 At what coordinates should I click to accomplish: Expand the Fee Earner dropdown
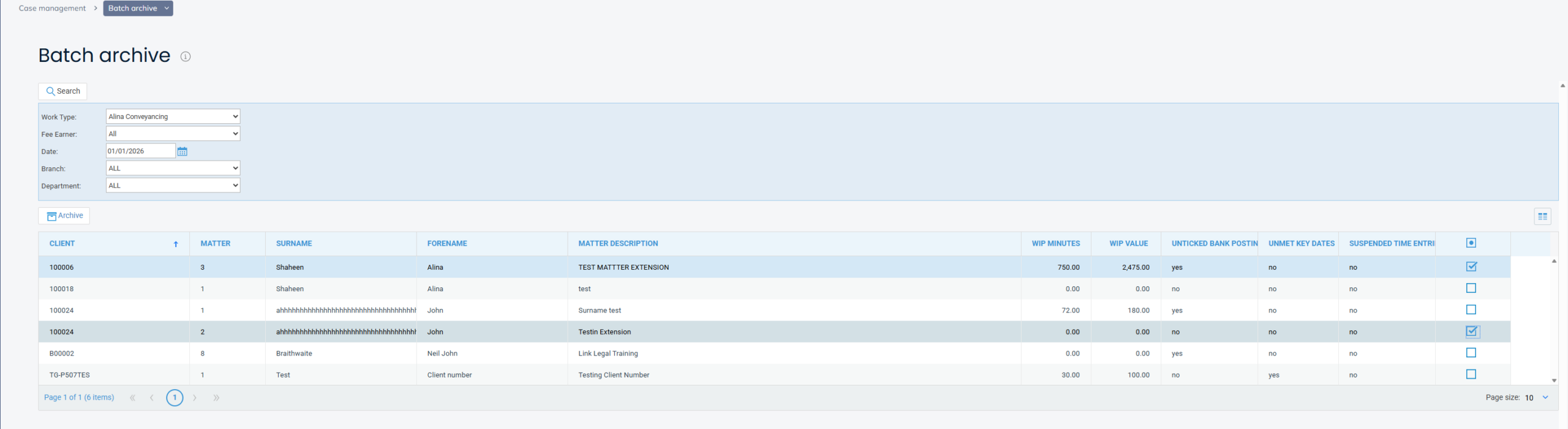pyautogui.click(x=173, y=134)
